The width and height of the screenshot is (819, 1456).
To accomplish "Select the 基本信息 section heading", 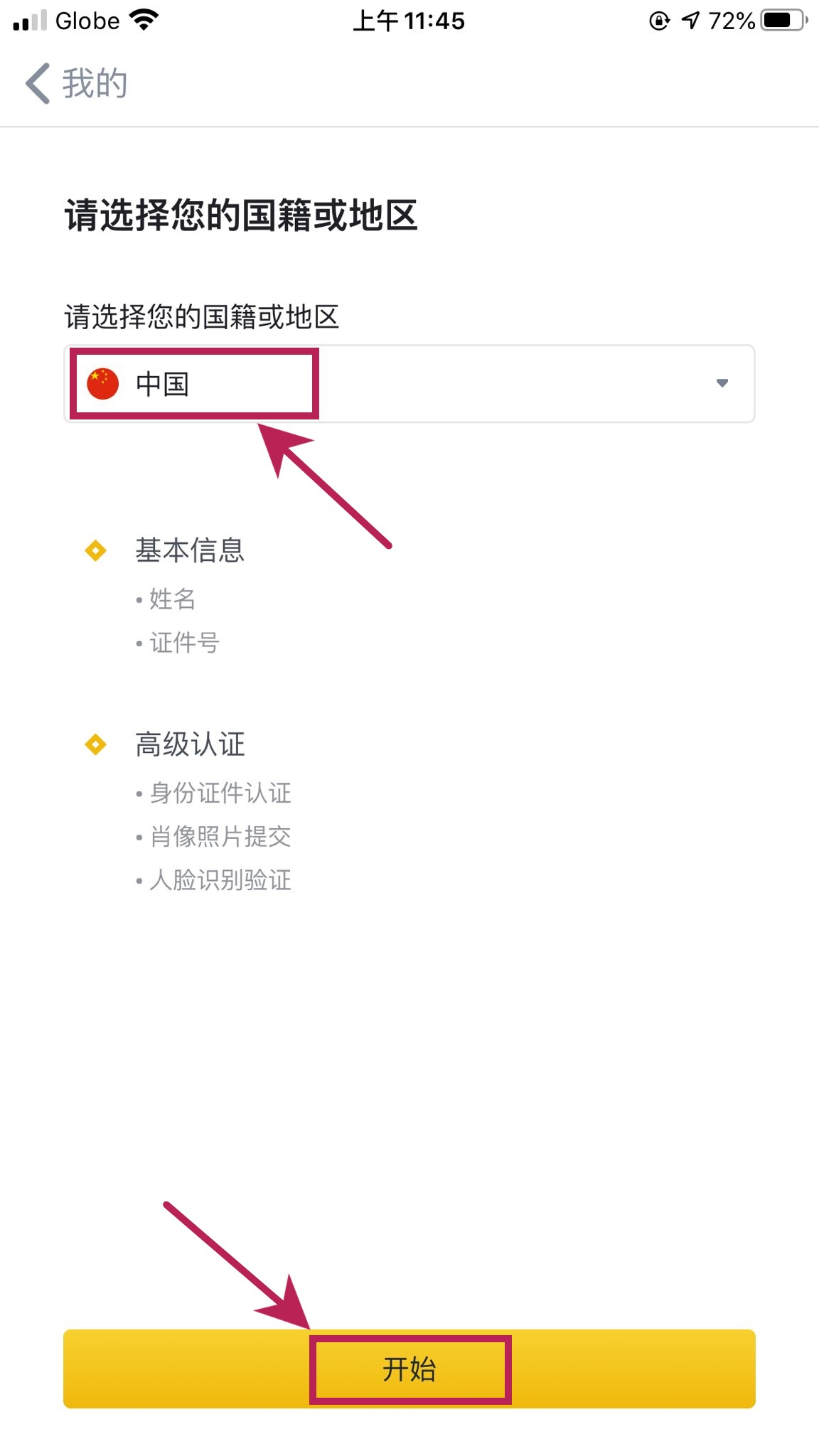I will pyautogui.click(x=190, y=550).
